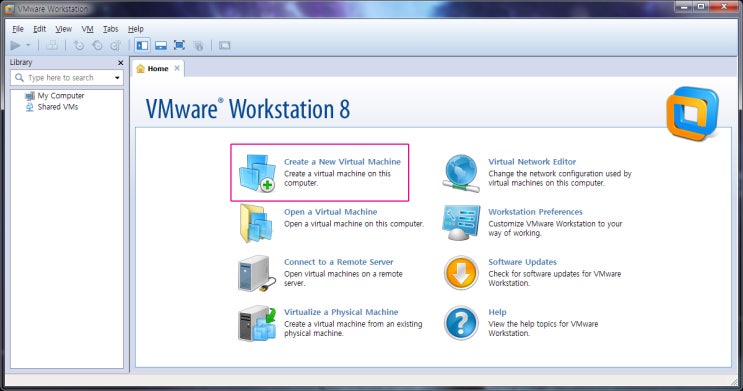
Task: Click the Power On play toolbar button
Action: (x=15, y=45)
